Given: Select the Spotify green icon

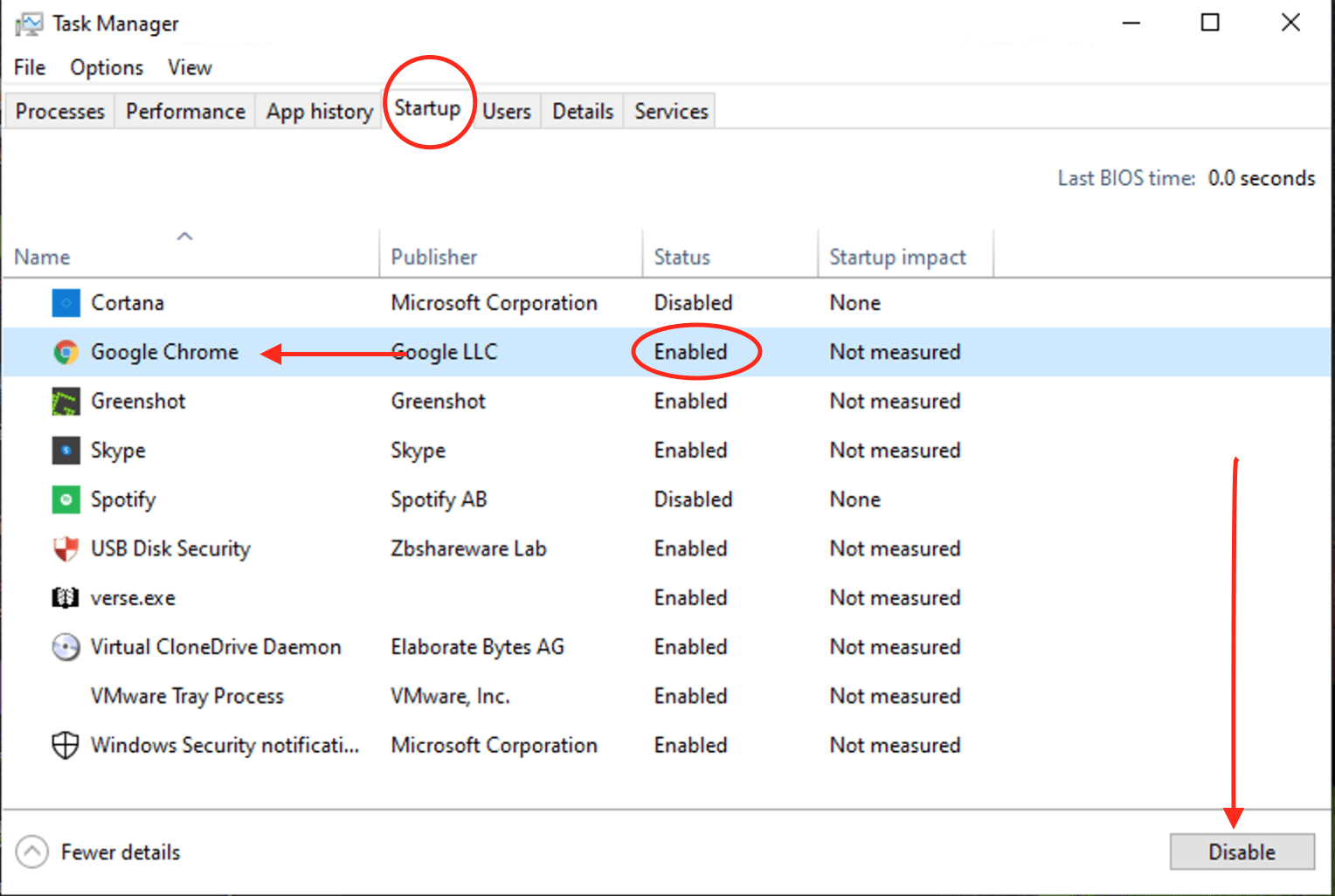Looking at the screenshot, I should click(x=66, y=500).
